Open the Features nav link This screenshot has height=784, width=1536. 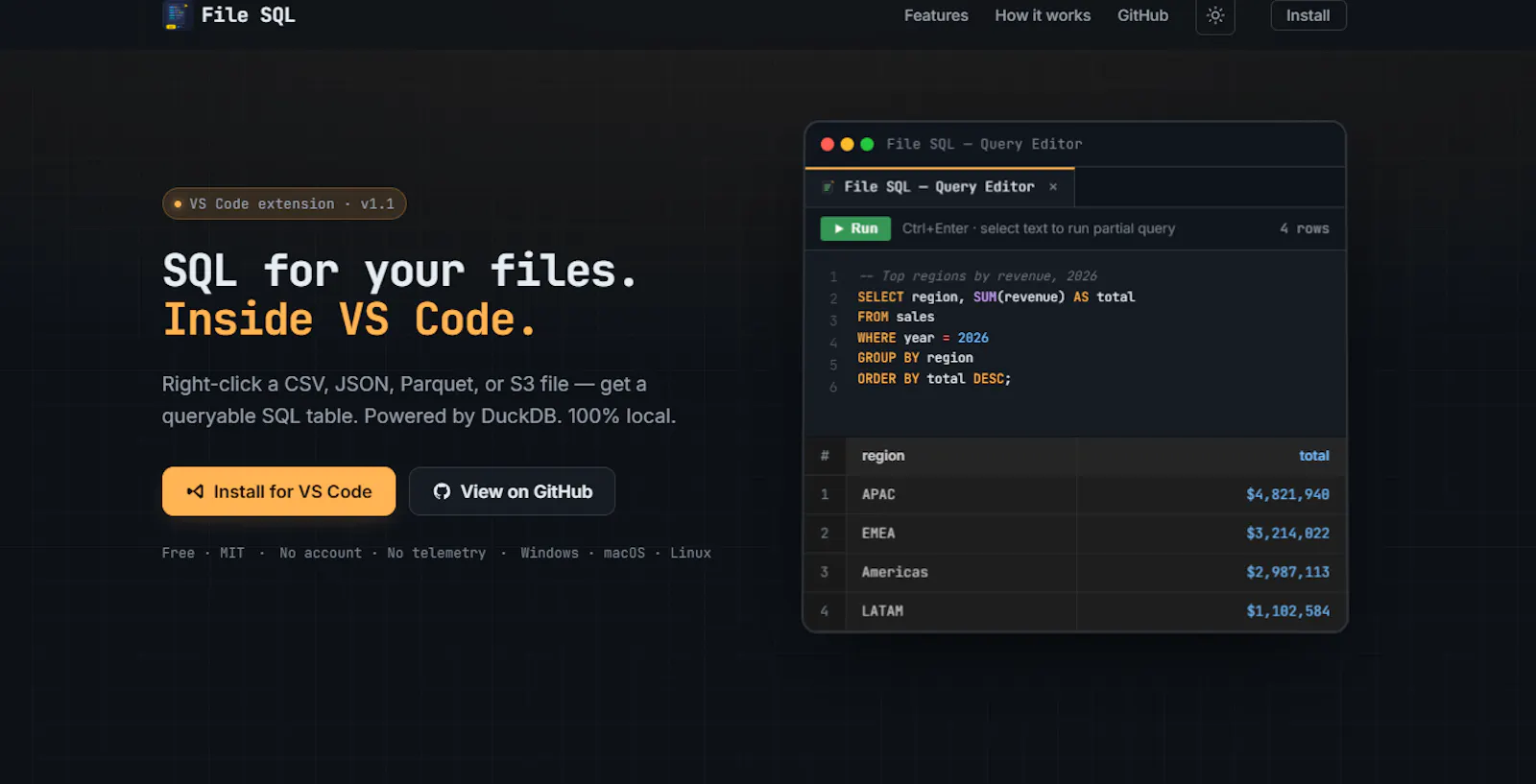[936, 15]
